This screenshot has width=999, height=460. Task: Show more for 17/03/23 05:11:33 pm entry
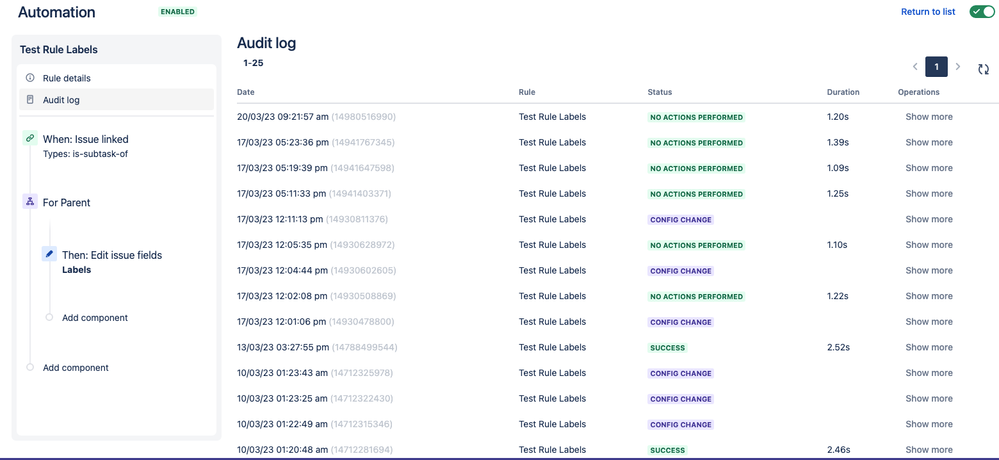tap(929, 193)
